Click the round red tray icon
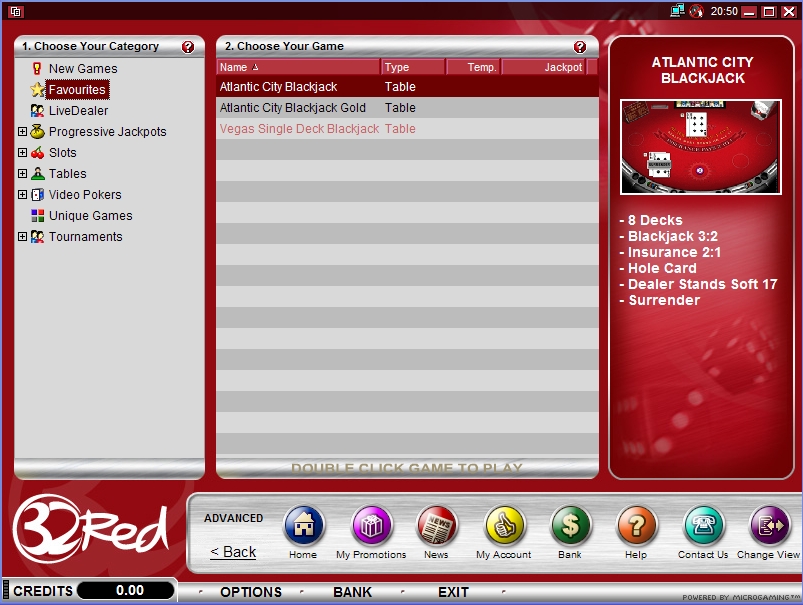This screenshot has height=605, width=803. click(x=696, y=11)
